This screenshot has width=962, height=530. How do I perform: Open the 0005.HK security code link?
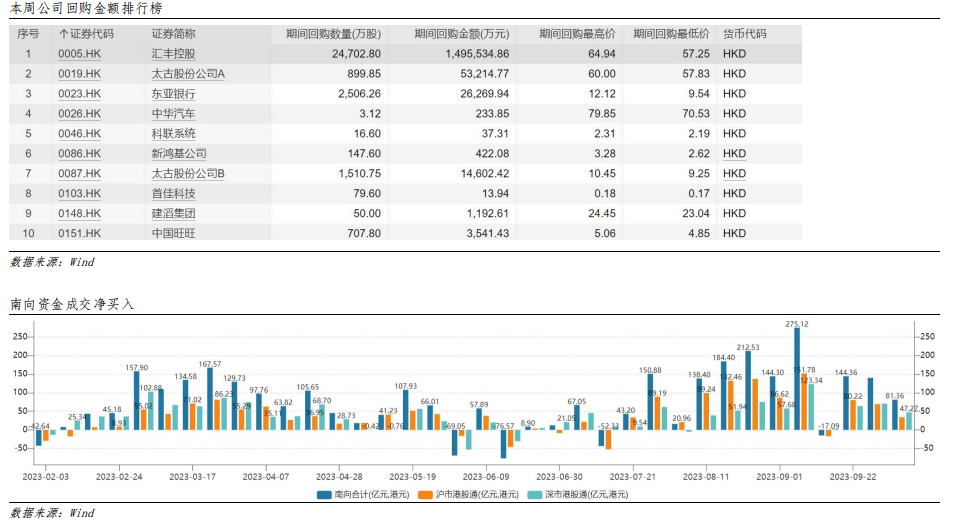click(x=79, y=54)
